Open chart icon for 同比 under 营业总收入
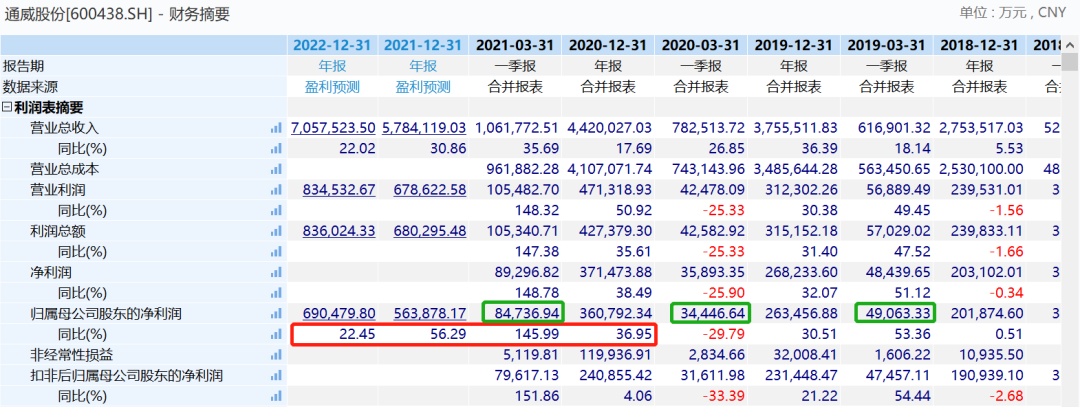 click(276, 148)
